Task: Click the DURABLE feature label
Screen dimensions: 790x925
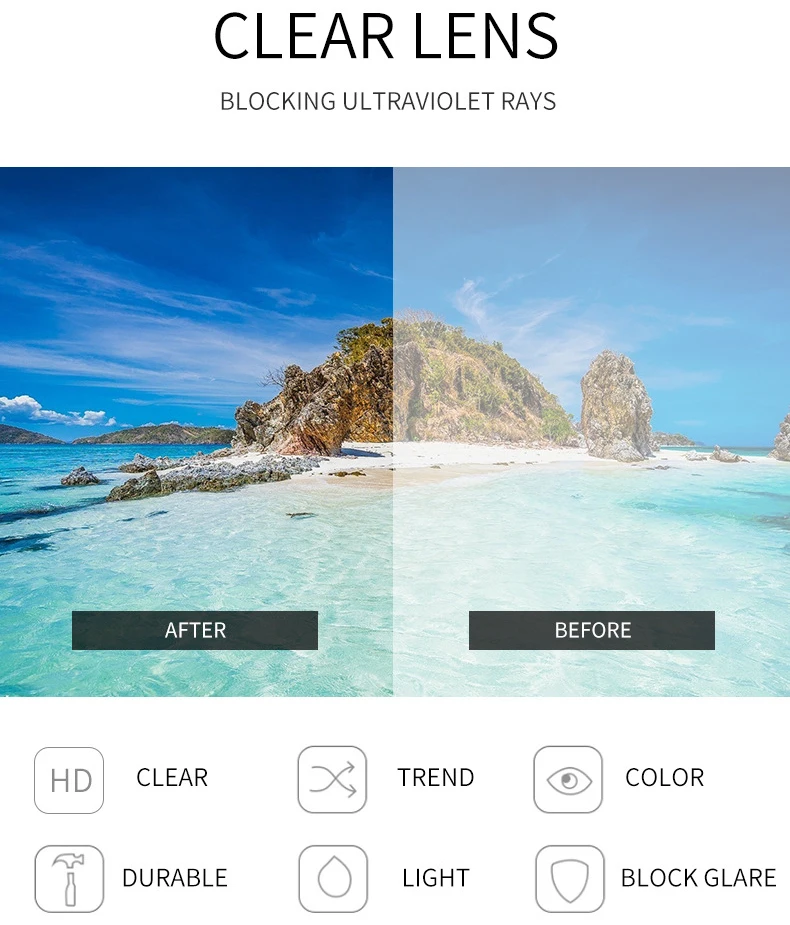Action: [175, 878]
